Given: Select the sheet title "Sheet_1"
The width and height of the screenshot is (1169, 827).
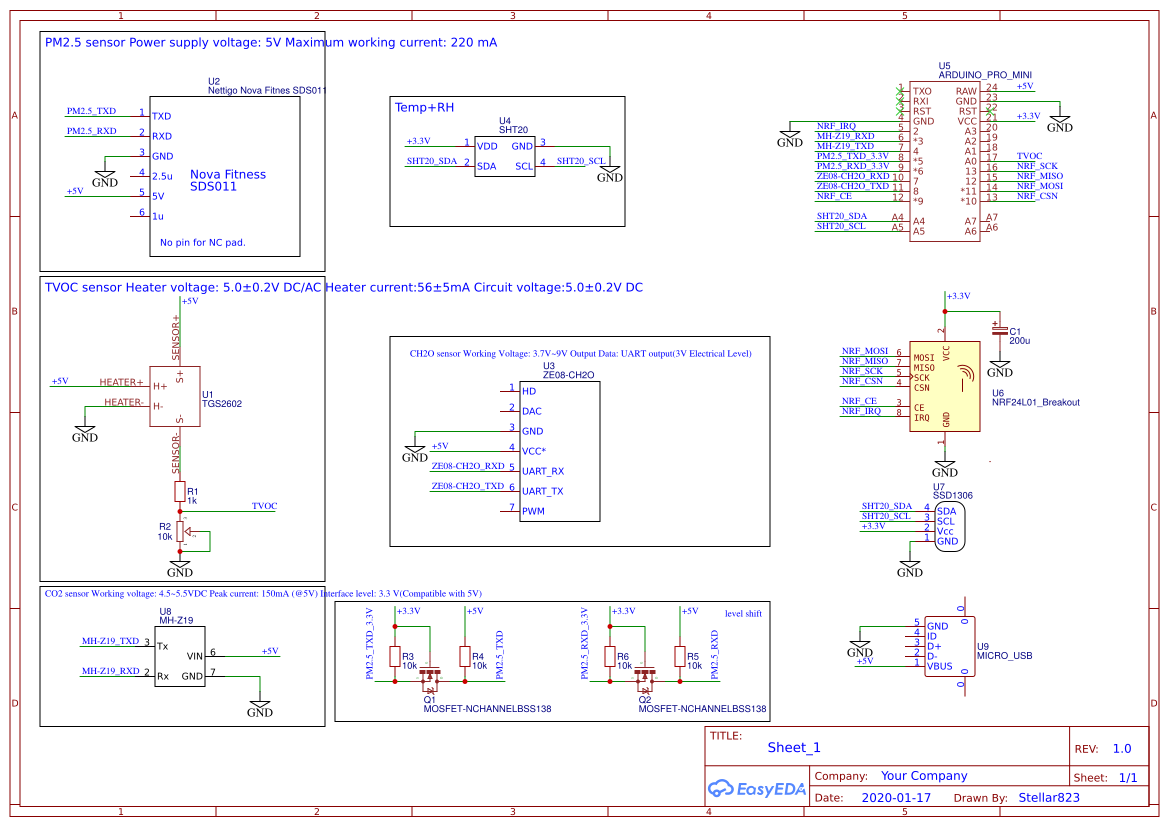Looking at the screenshot, I should click(x=794, y=747).
